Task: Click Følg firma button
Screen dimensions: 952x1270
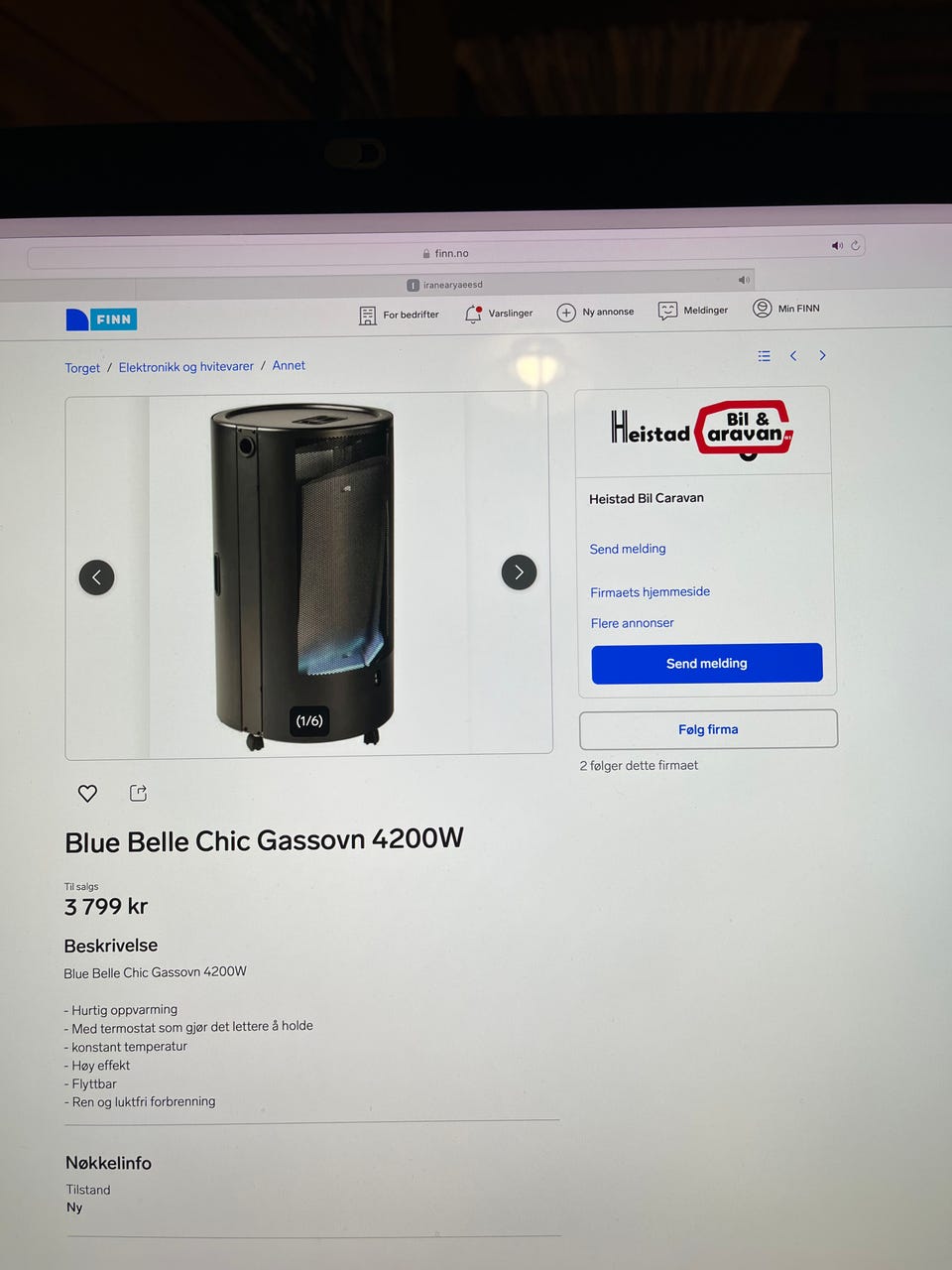Action: 708,729
